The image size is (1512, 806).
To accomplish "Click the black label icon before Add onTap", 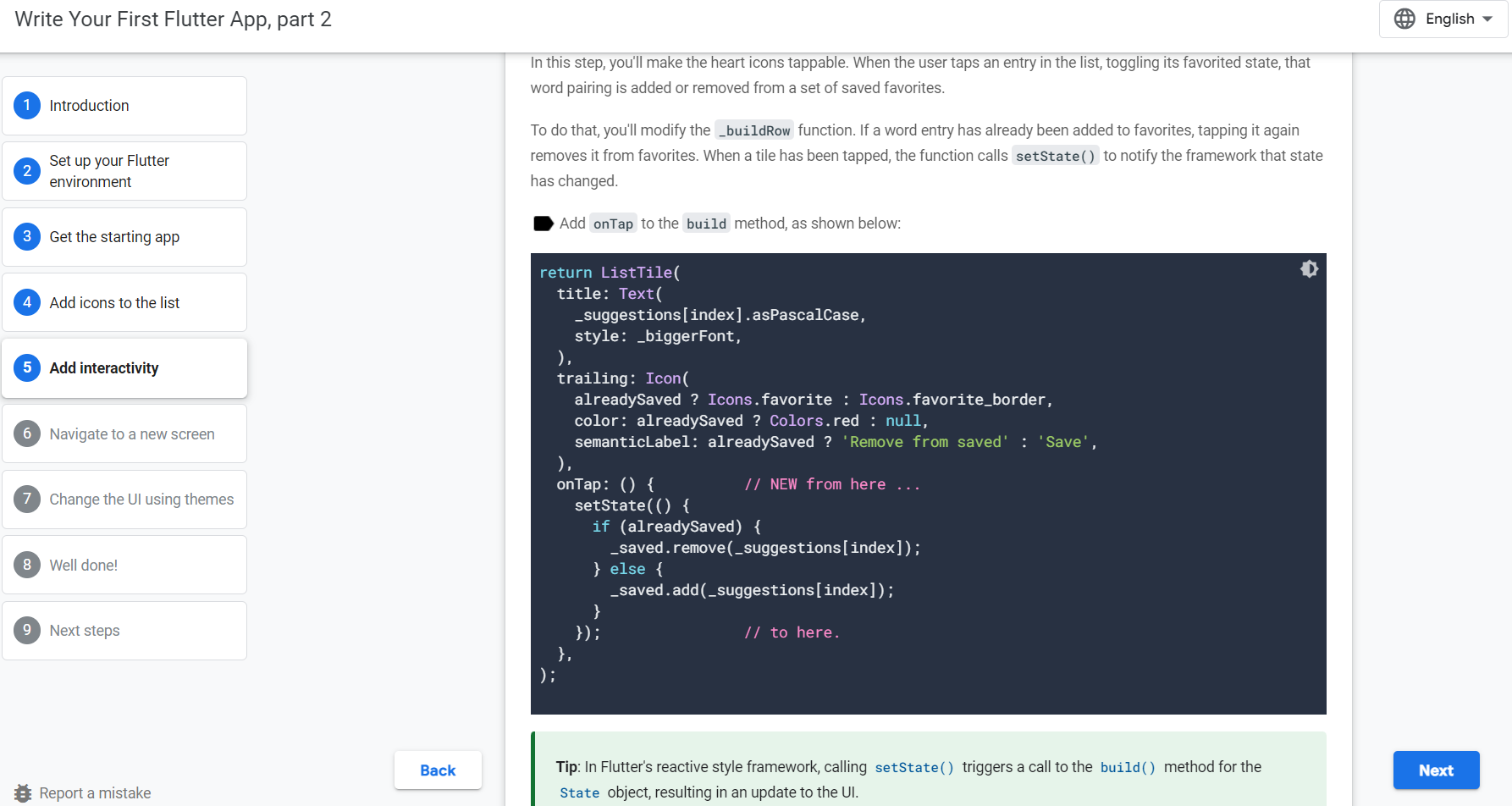I will [x=543, y=224].
